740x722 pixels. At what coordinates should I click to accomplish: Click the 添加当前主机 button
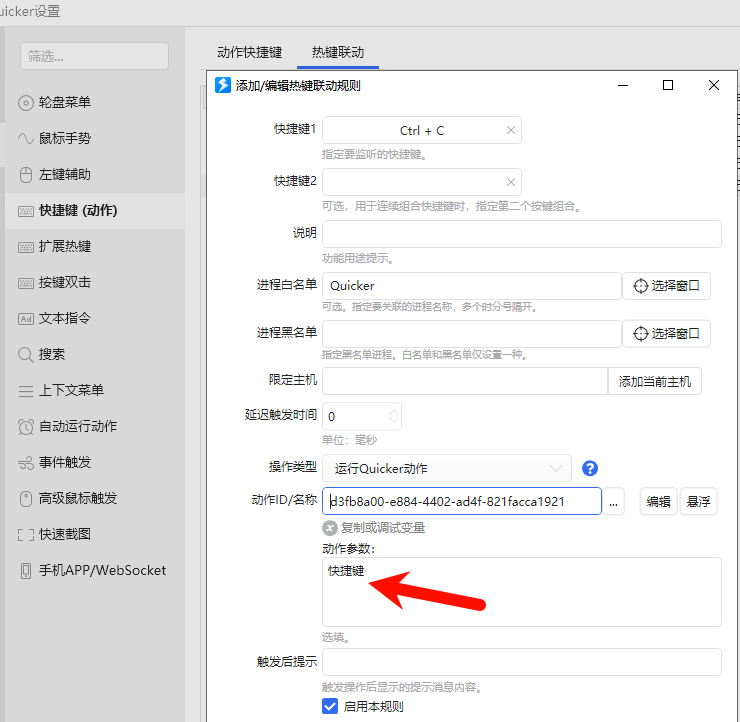pyautogui.click(x=655, y=381)
